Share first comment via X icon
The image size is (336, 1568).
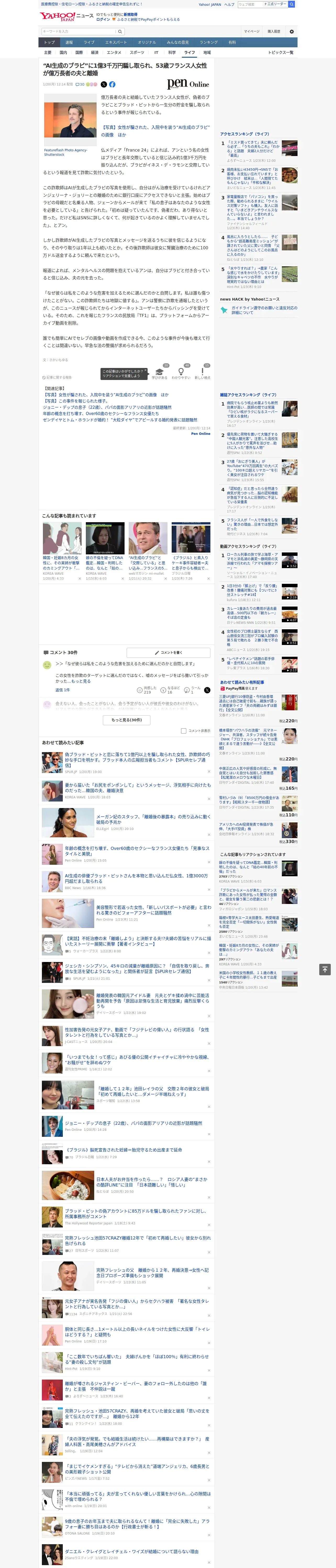(207, 690)
